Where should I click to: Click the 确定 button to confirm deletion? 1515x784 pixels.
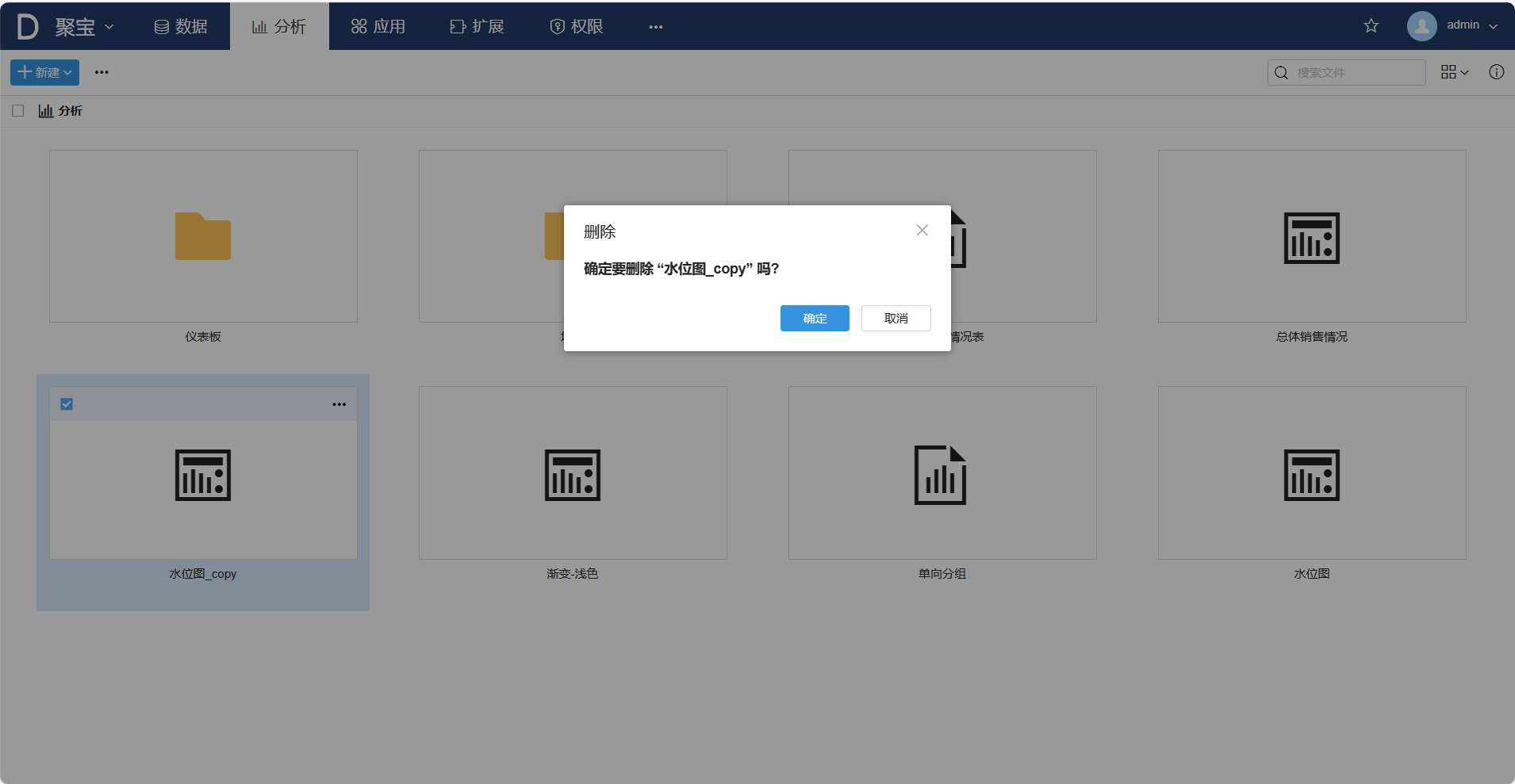(x=814, y=318)
